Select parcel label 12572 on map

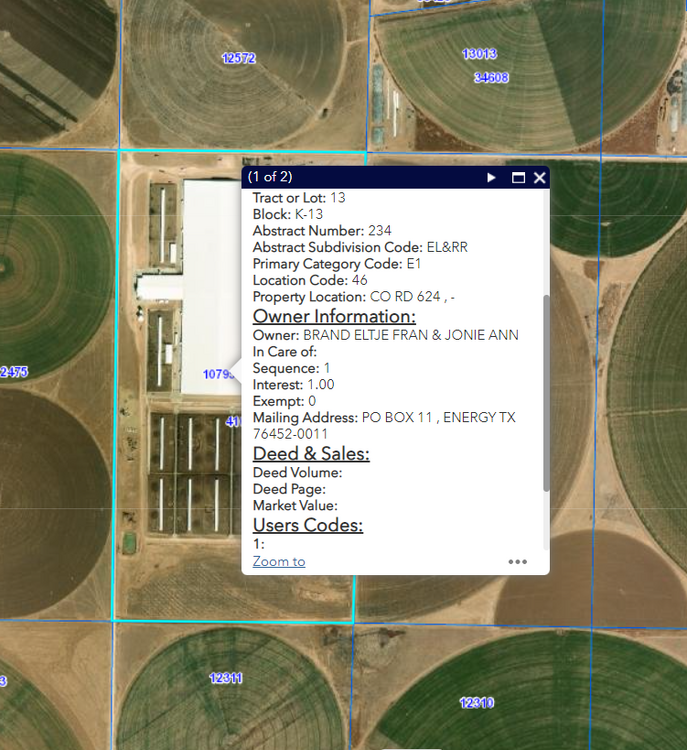(239, 59)
